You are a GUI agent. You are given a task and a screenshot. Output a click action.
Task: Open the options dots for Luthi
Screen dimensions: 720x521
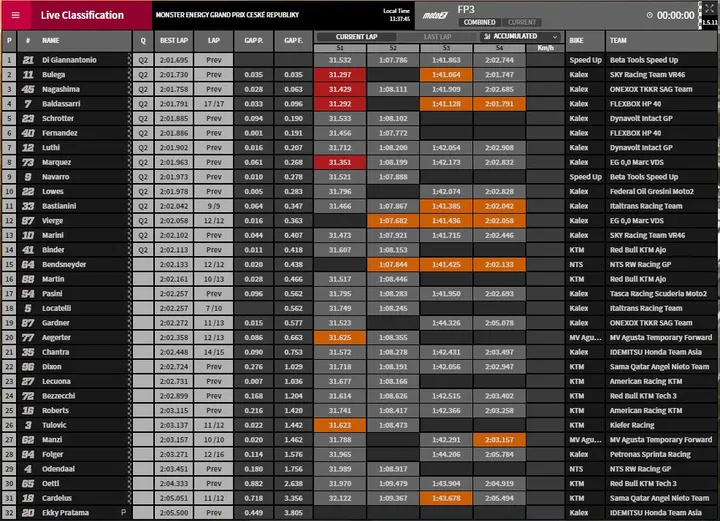click(129, 147)
